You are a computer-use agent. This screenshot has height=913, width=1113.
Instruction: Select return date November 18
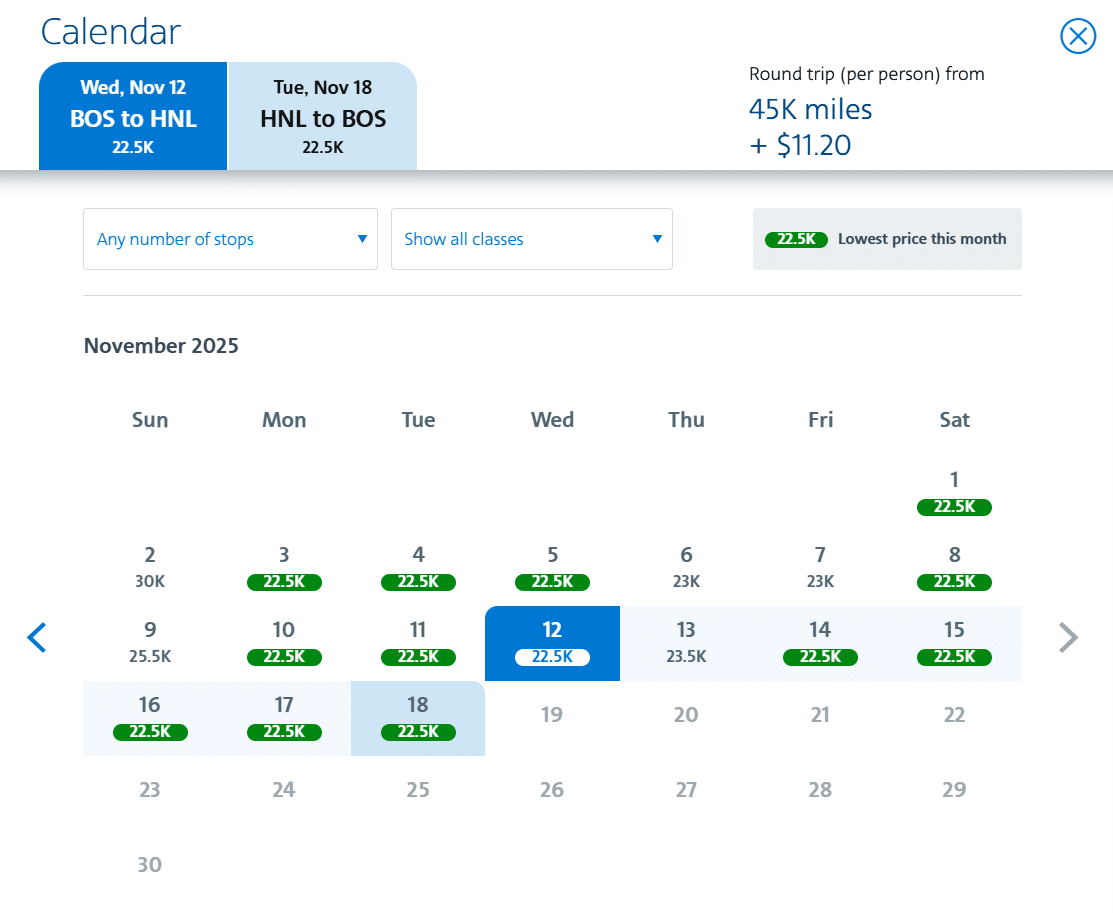[418, 718]
